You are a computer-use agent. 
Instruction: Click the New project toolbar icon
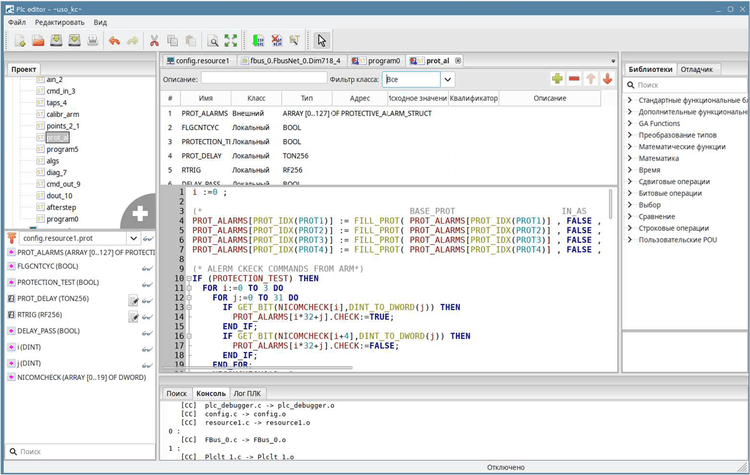click(20, 41)
